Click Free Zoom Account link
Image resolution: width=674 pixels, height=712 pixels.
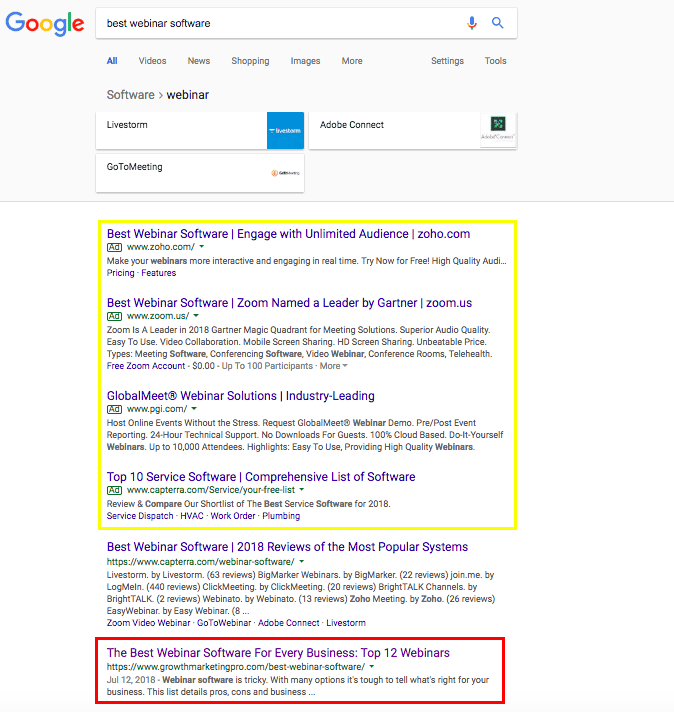click(146, 366)
